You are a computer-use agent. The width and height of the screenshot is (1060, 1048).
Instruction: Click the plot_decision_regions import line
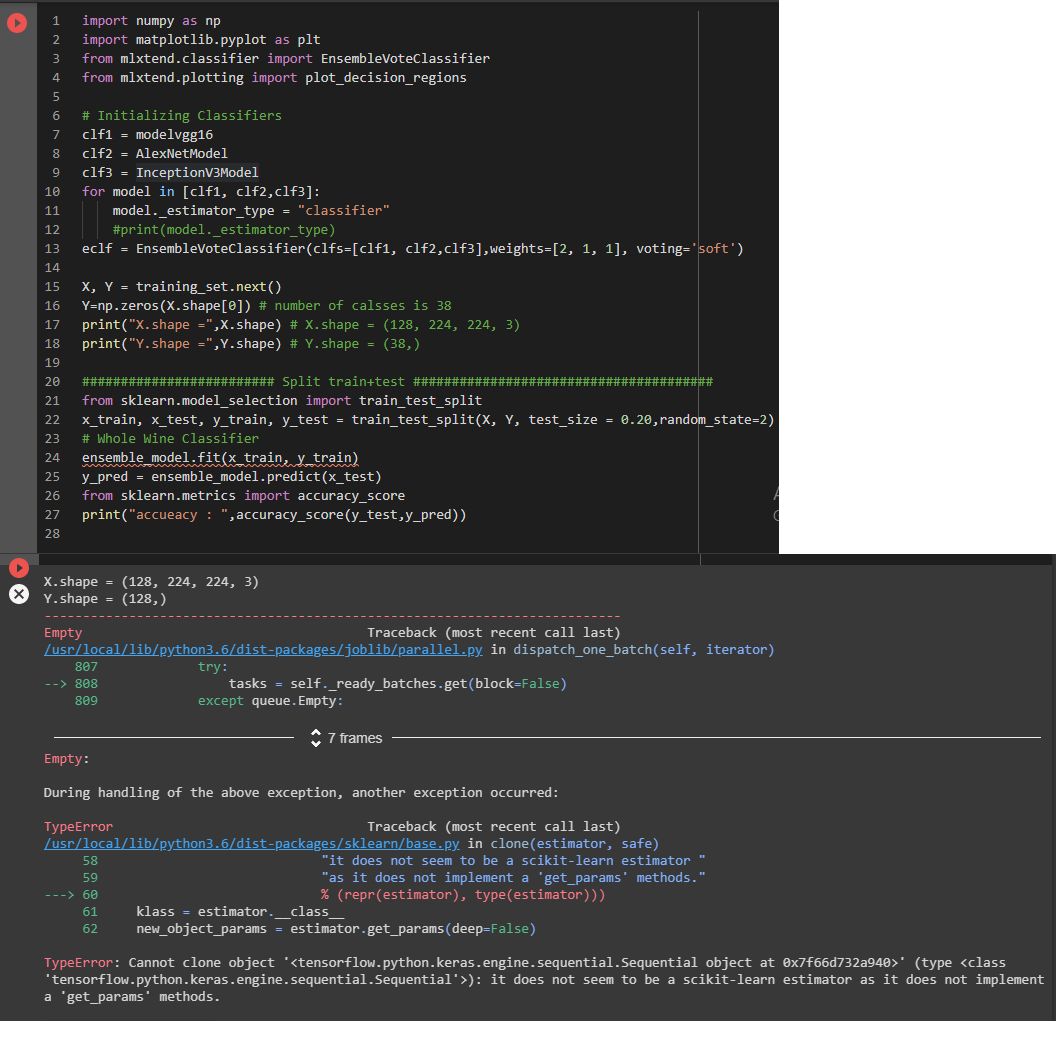point(274,78)
